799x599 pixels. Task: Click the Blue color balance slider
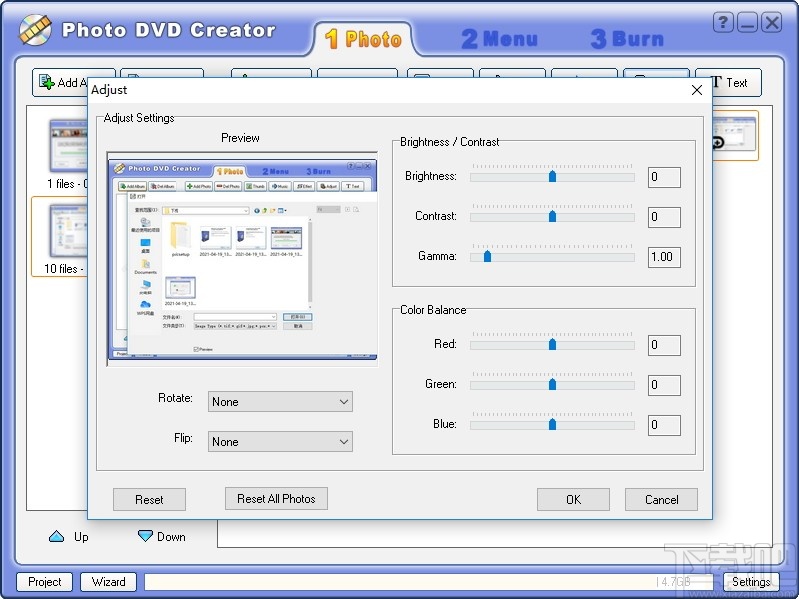[552, 425]
